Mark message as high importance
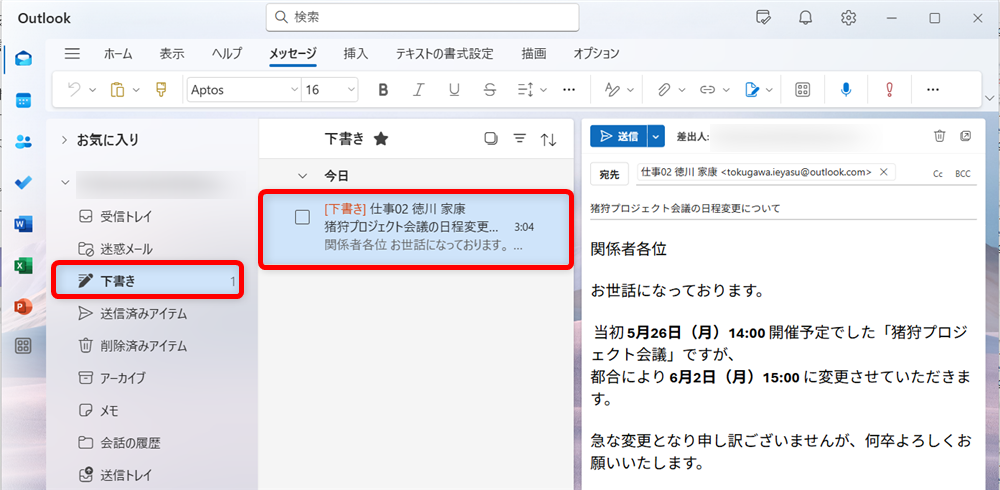1000x490 pixels. pyautogui.click(x=888, y=90)
